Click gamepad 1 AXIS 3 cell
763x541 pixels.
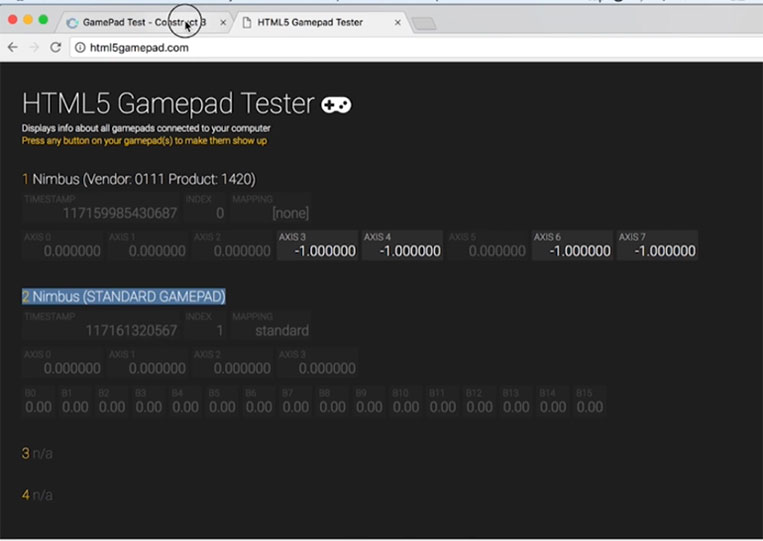click(317, 245)
